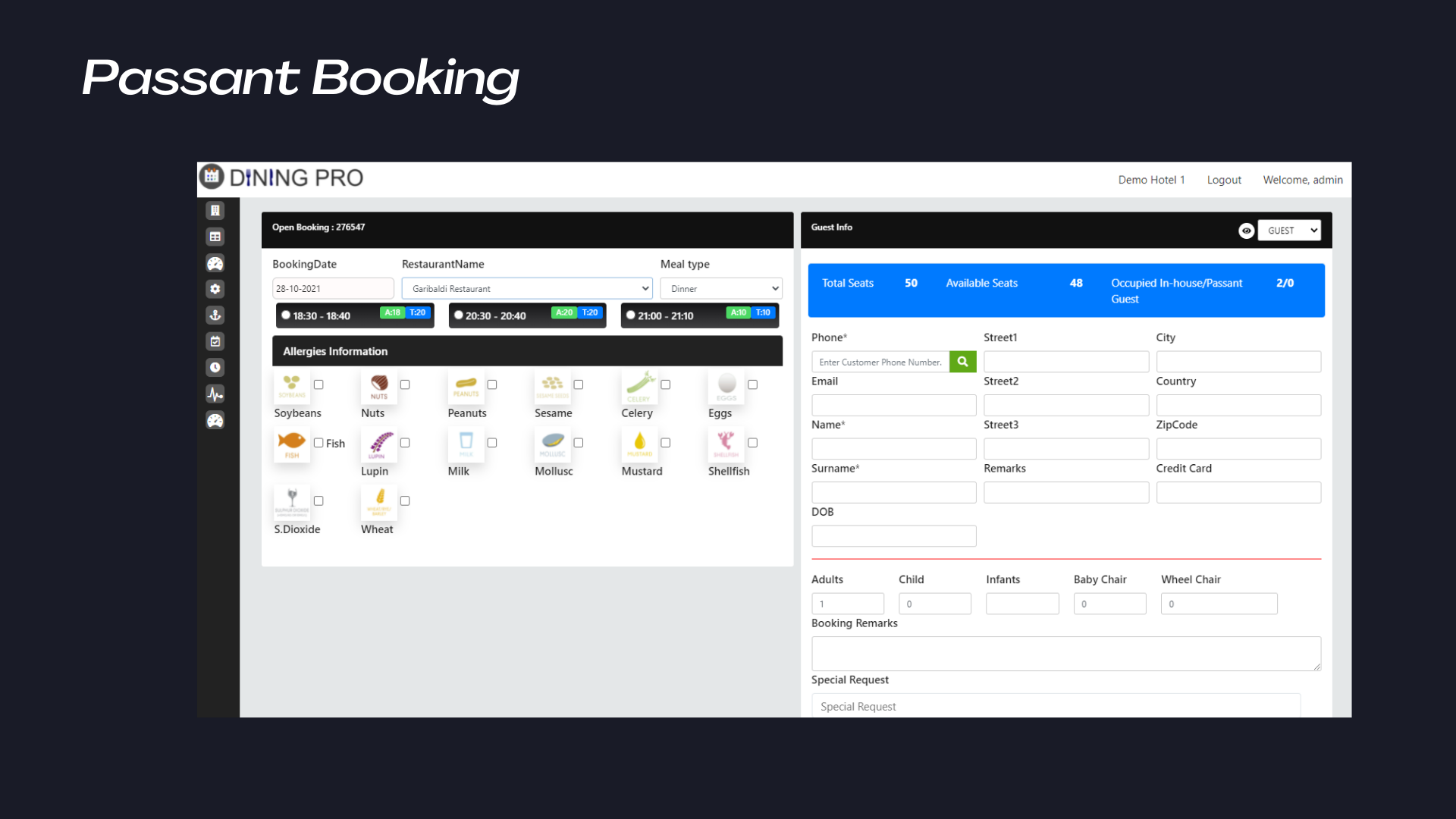Click the anchor sidebar icon
Image resolution: width=1456 pixels, height=819 pixels.
coord(215,315)
